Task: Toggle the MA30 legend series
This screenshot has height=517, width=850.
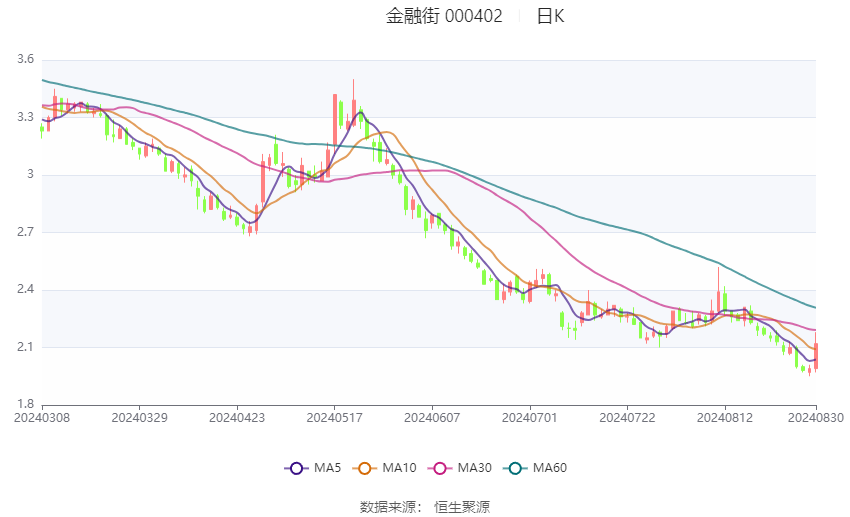Action: click(460, 468)
